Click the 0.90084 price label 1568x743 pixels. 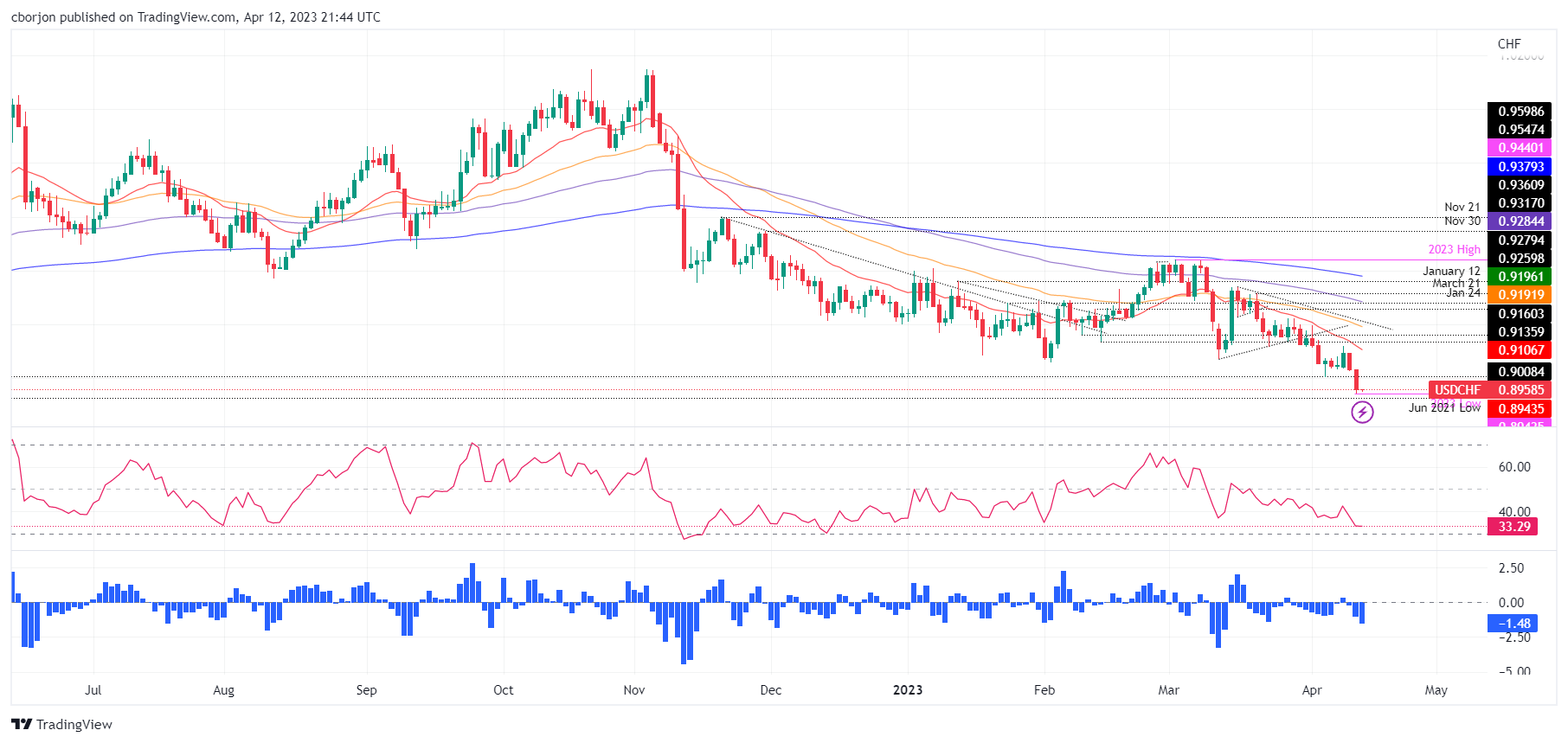click(1520, 372)
